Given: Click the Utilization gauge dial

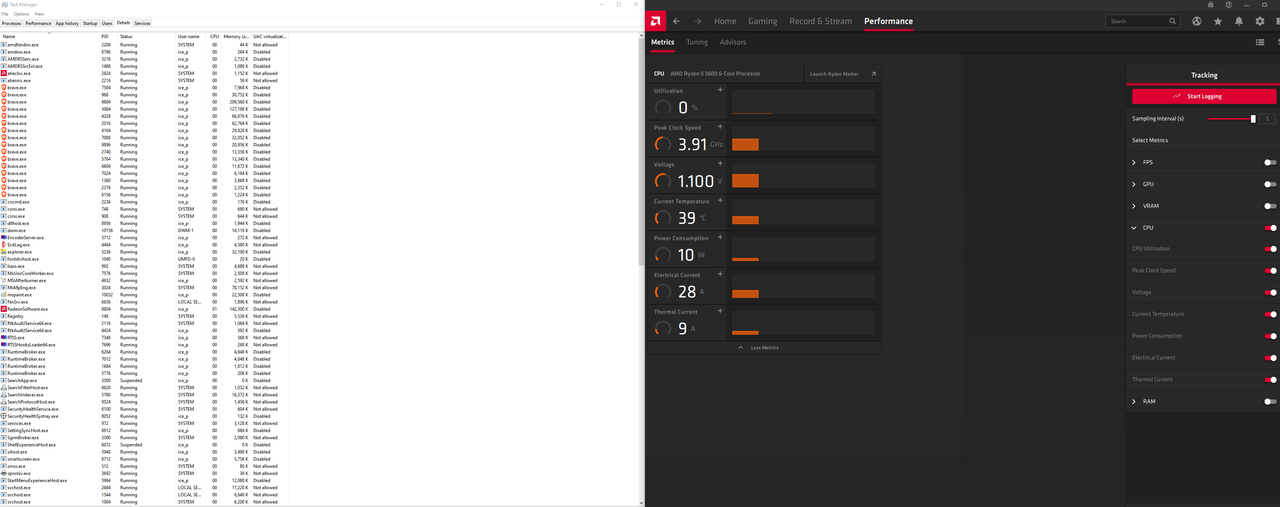Looking at the screenshot, I should point(663,107).
